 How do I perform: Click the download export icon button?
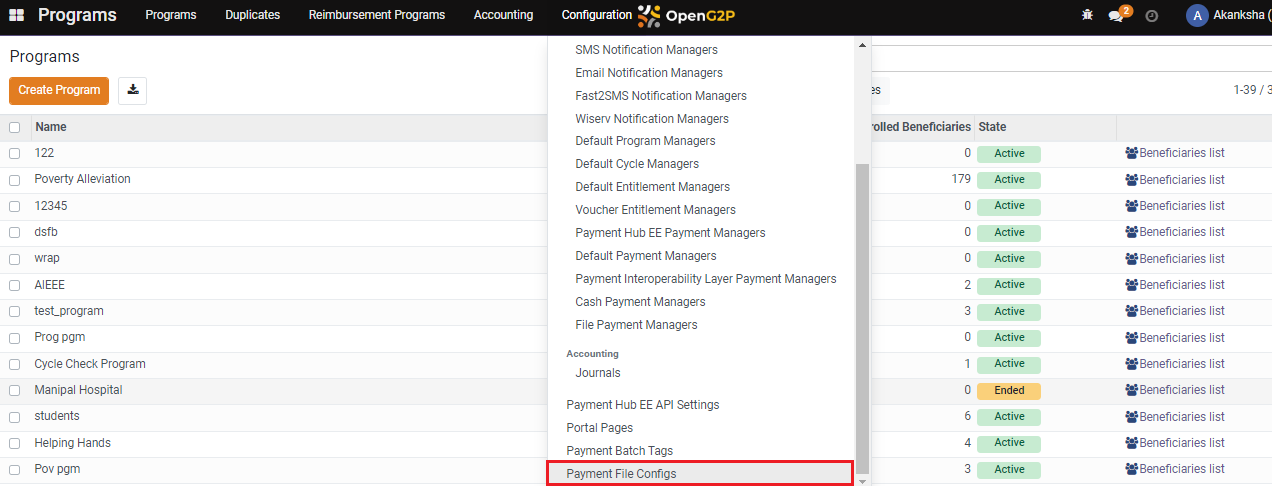coord(132,90)
